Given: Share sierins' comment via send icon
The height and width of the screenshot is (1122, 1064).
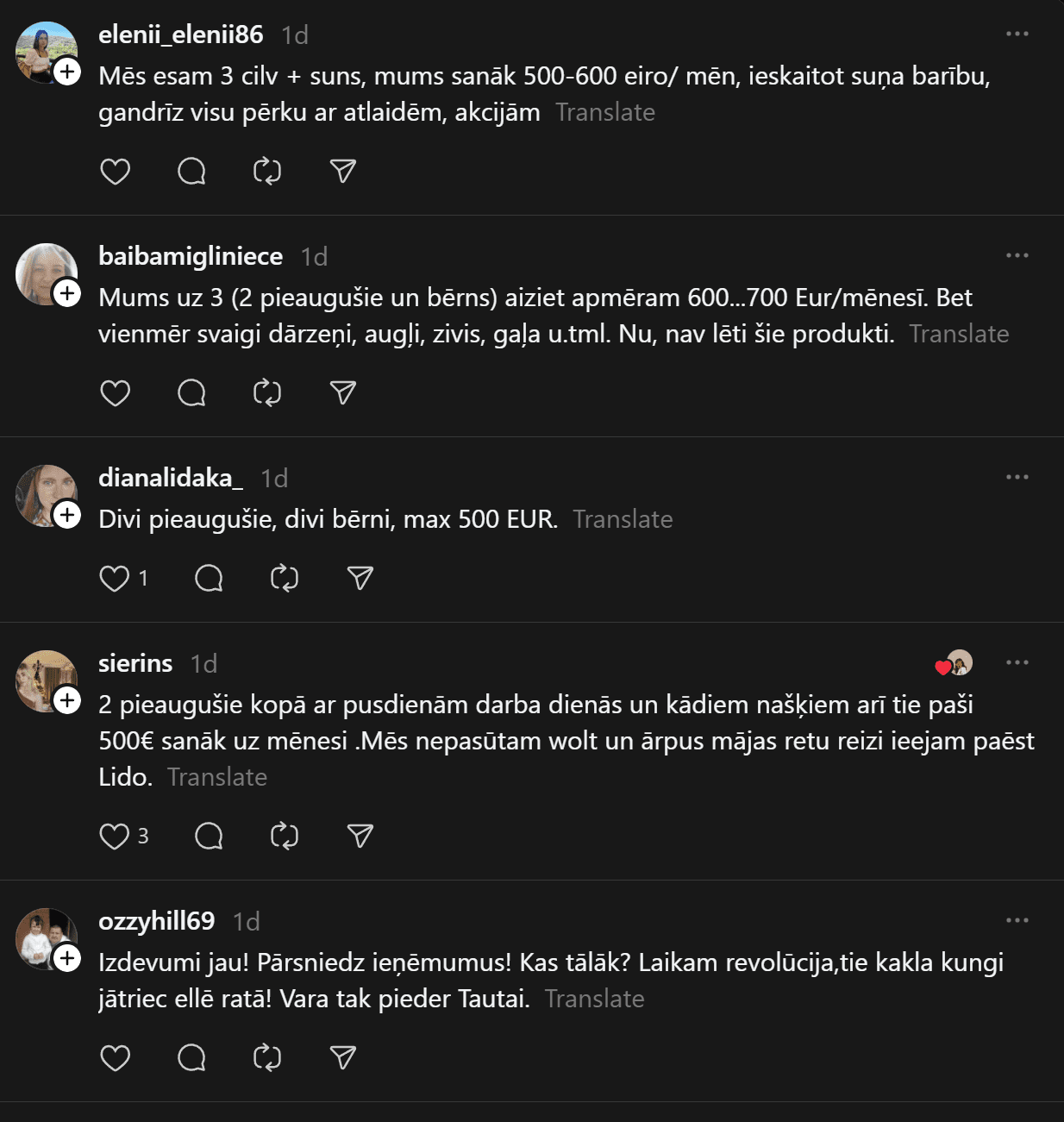Looking at the screenshot, I should (x=360, y=836).
